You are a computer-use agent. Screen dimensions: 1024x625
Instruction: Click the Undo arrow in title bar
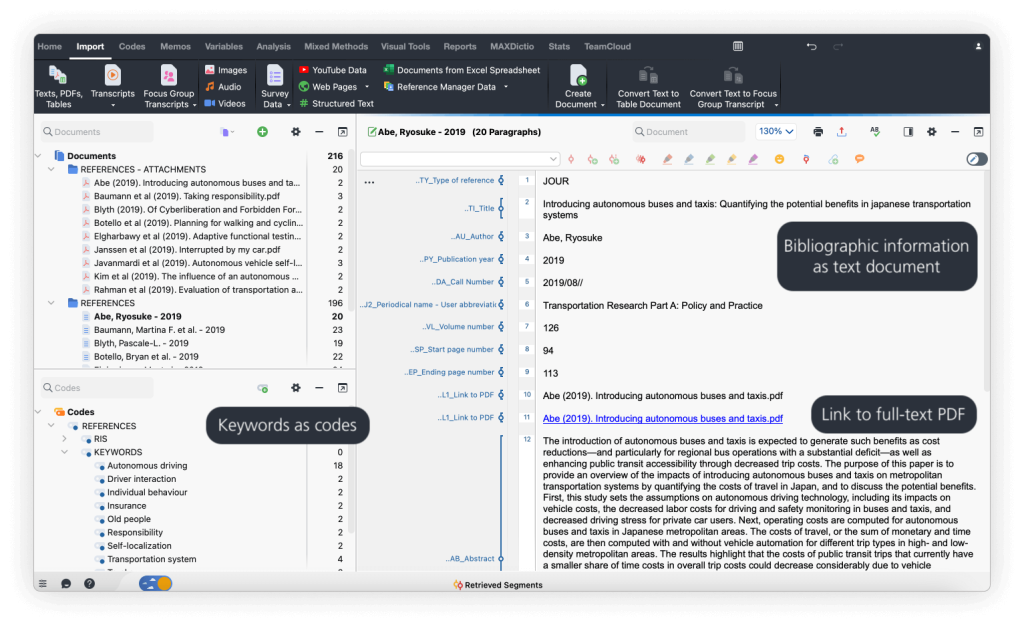[811, 46]
